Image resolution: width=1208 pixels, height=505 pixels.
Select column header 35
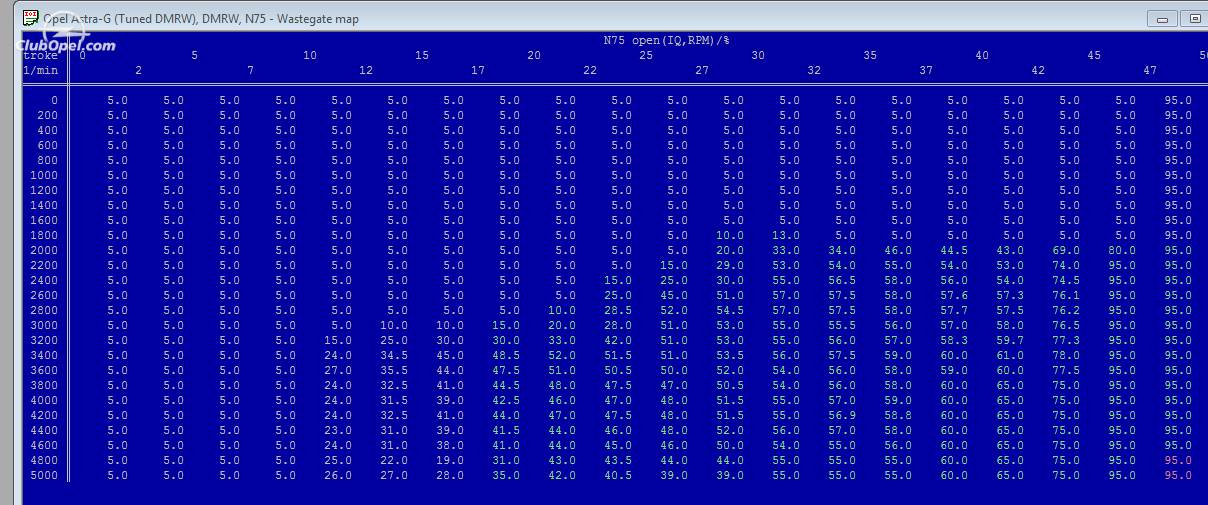point(870,56)
